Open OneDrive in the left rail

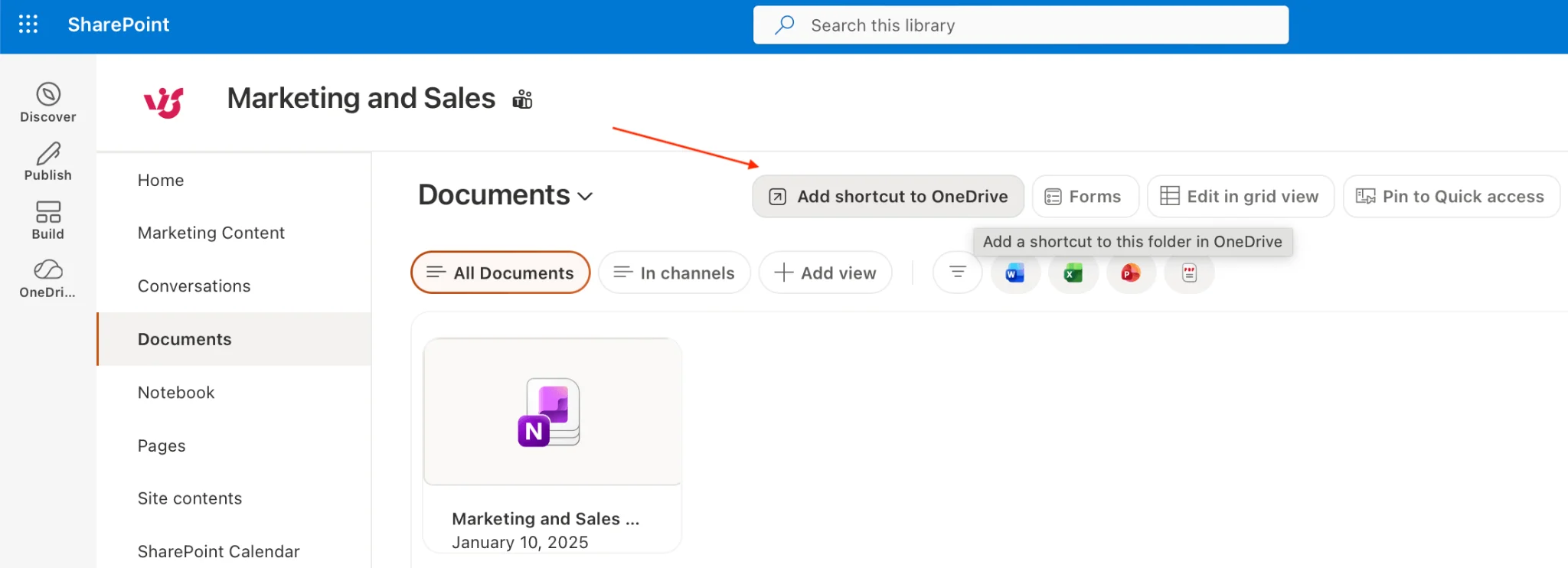[x=48, y=279]
